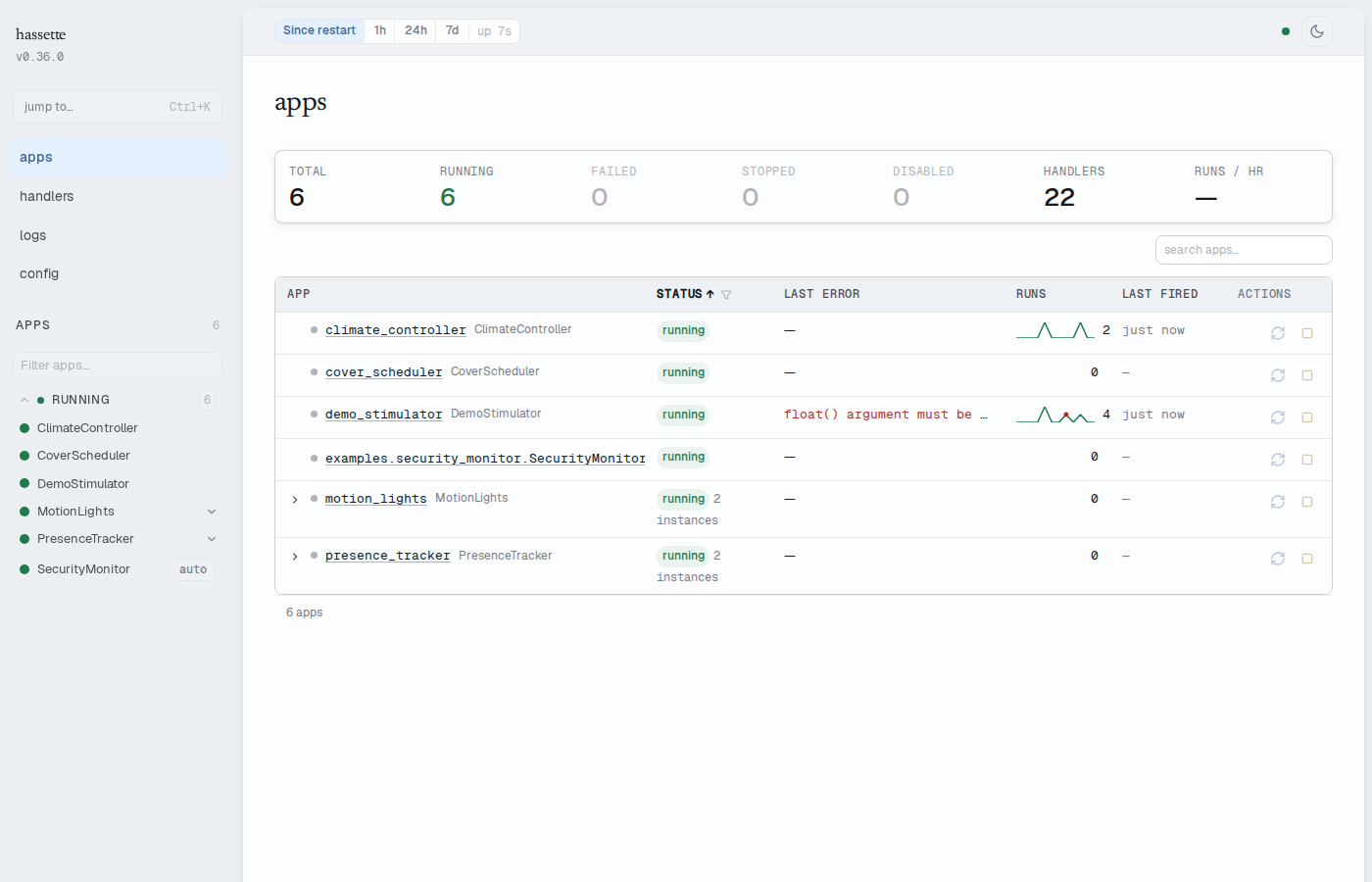Sort by LAST FIRED column header
The width and height of the screenshot is (1372, 882).
tap(1159, 294)
